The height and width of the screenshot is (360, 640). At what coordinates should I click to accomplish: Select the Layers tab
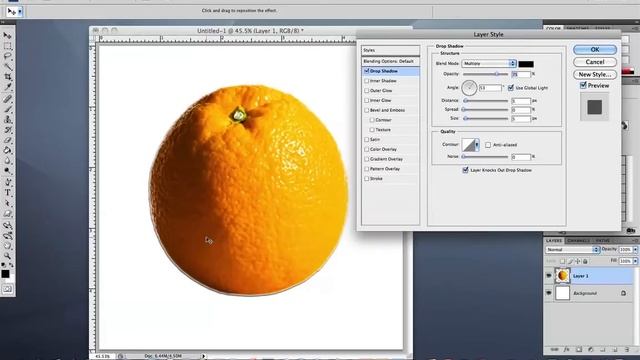[x=554, y=241]
